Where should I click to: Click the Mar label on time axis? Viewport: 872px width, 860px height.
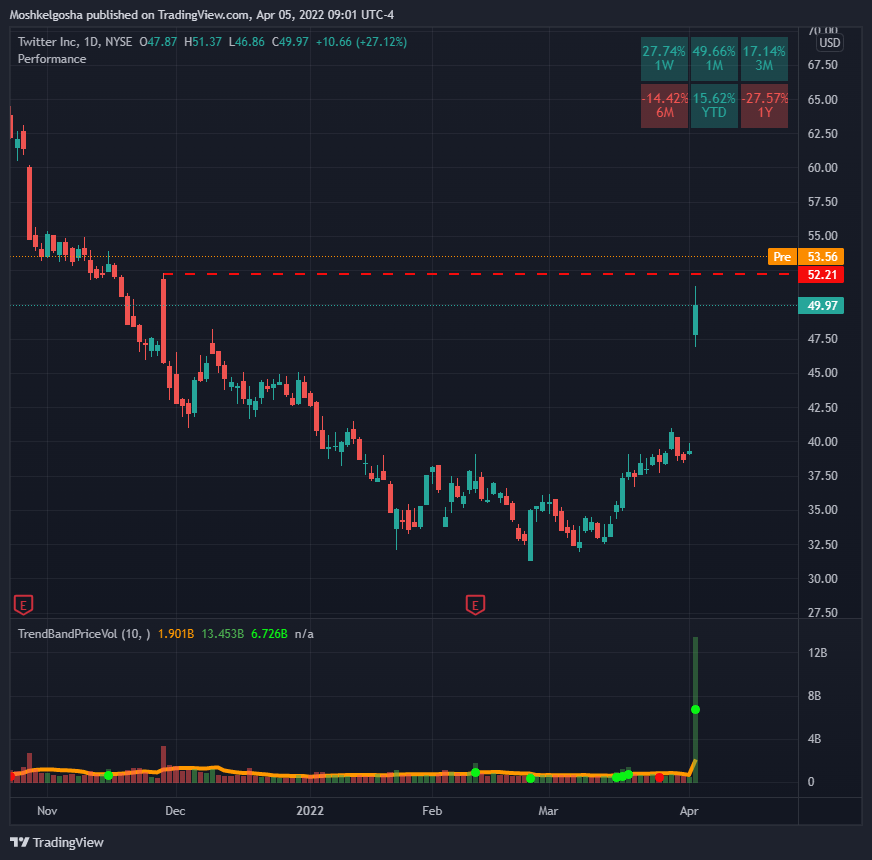point(548,810)
